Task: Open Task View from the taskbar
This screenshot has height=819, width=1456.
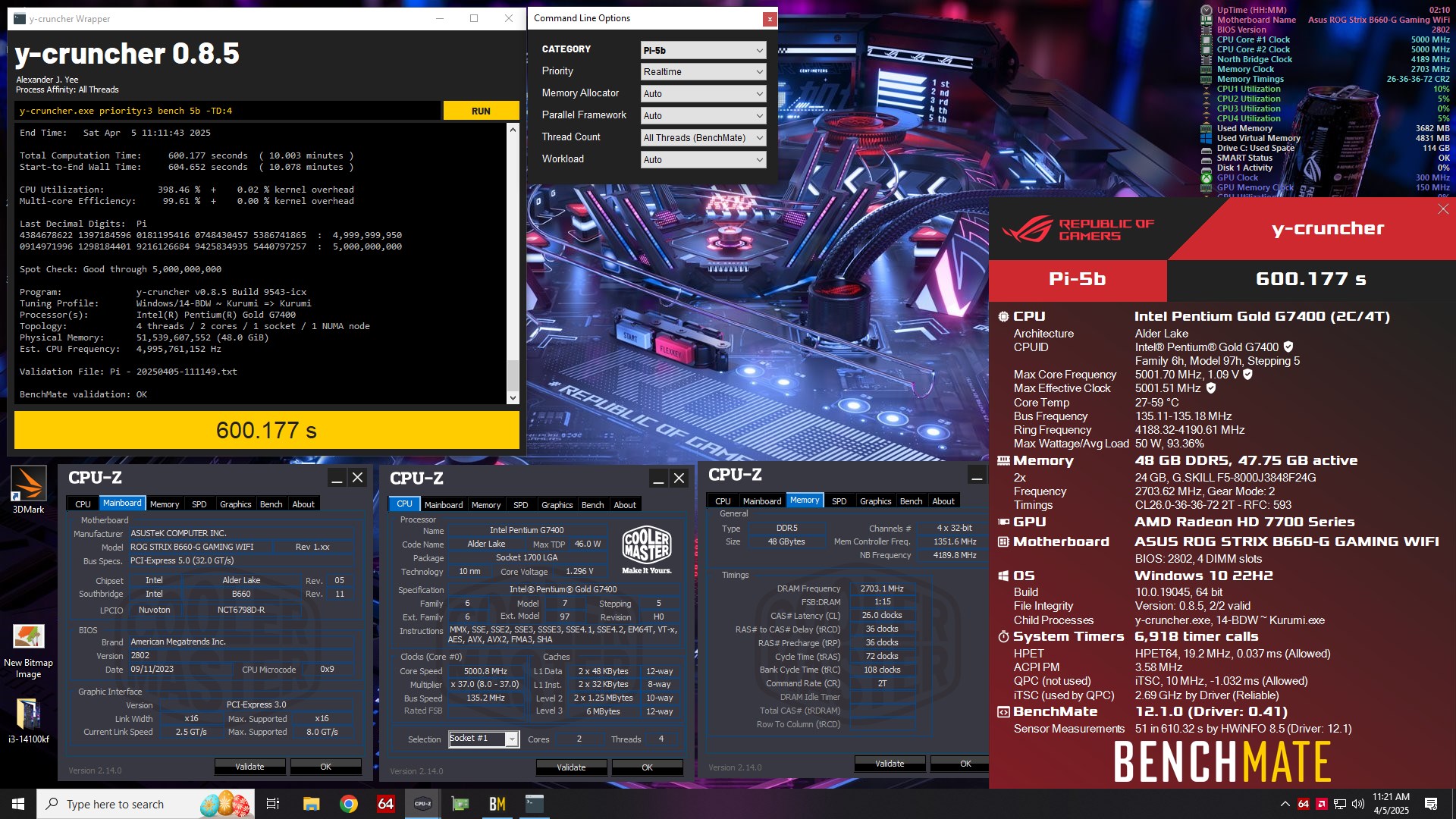Action: pos(273,804)
